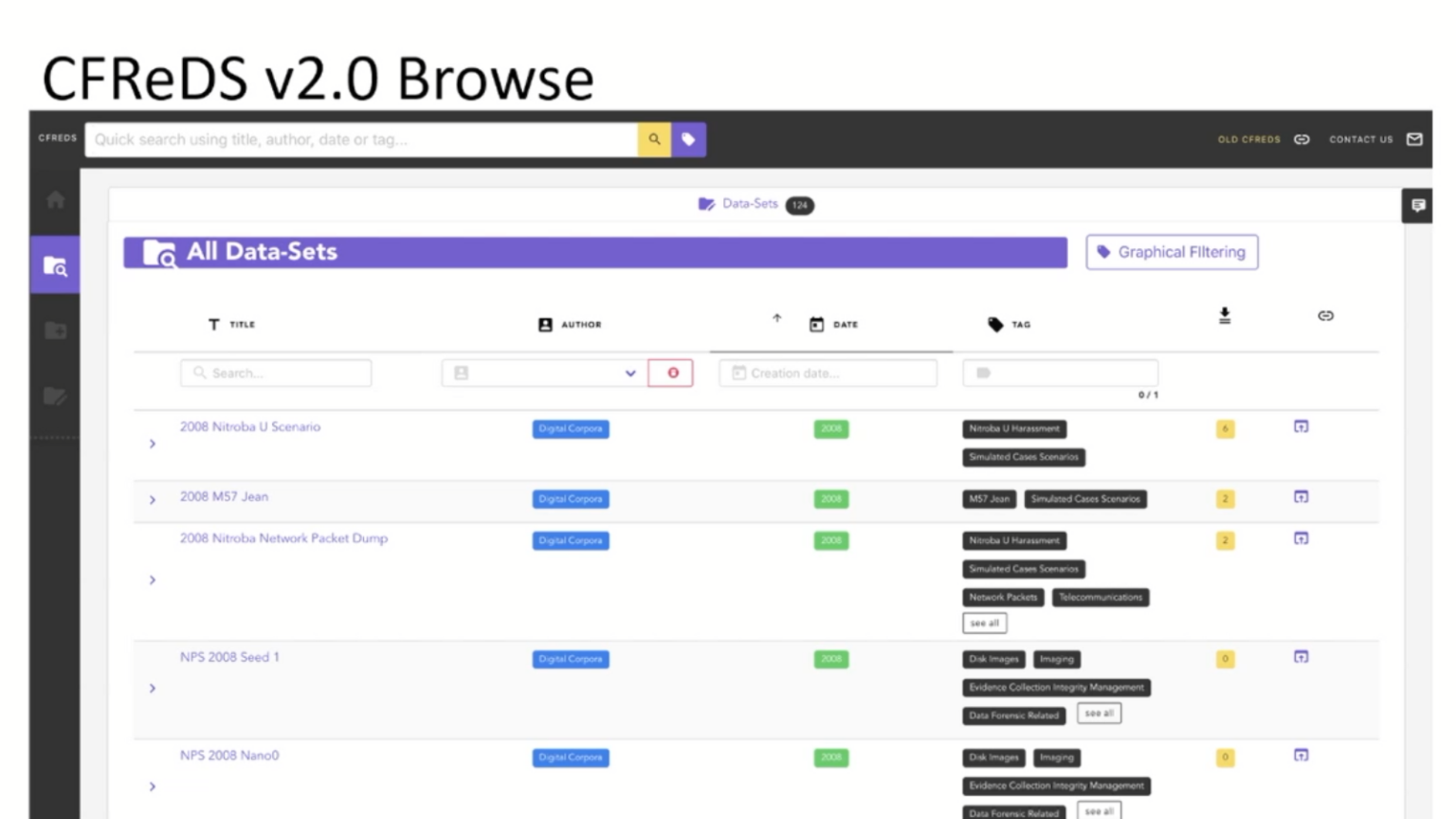Open the home icon in sidebar
Image resolution: width=1456 pixels, height=819 pixels.
pyautogui.click(x=55, y=200)
